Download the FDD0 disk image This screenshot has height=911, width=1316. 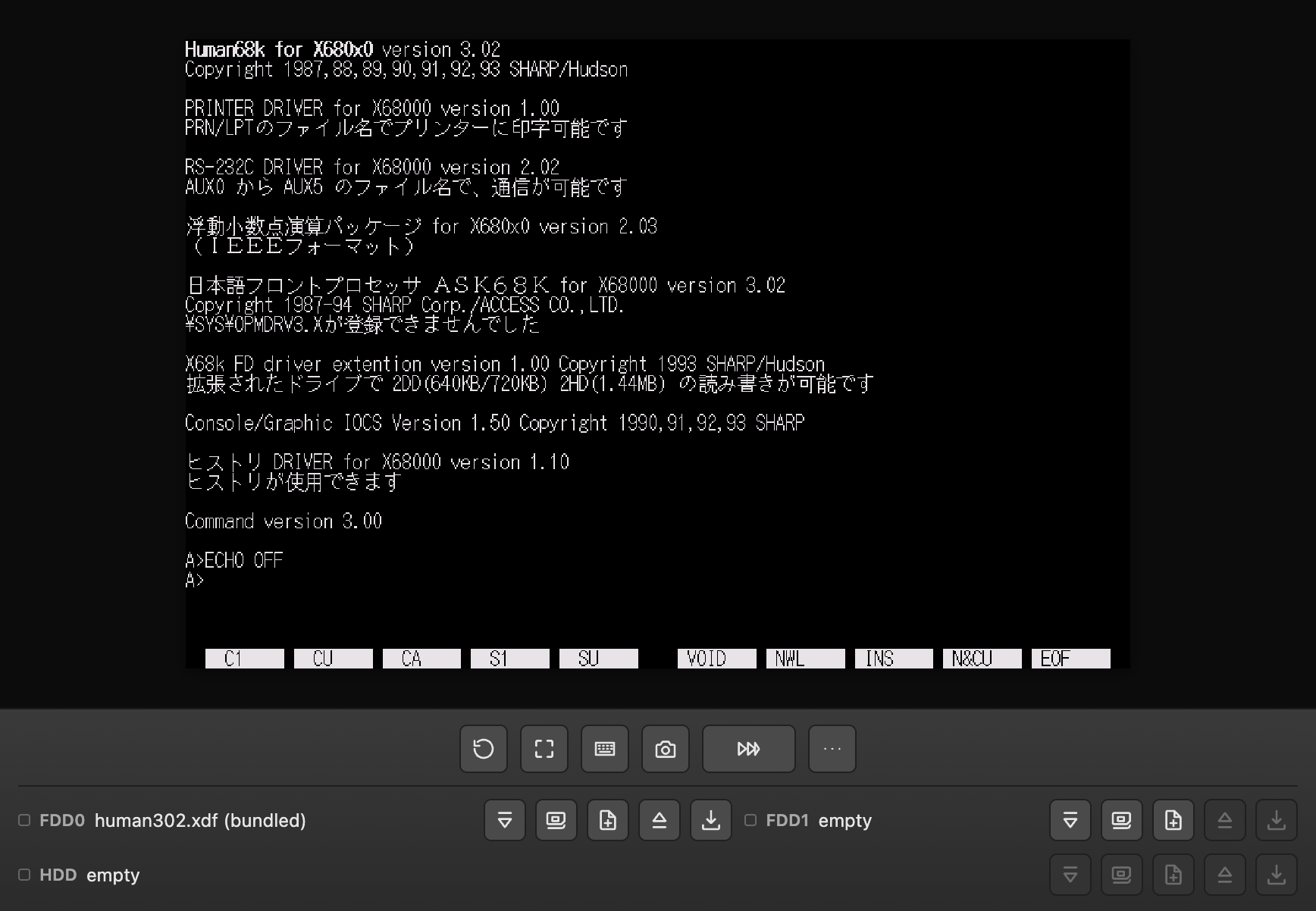point(711,820)
